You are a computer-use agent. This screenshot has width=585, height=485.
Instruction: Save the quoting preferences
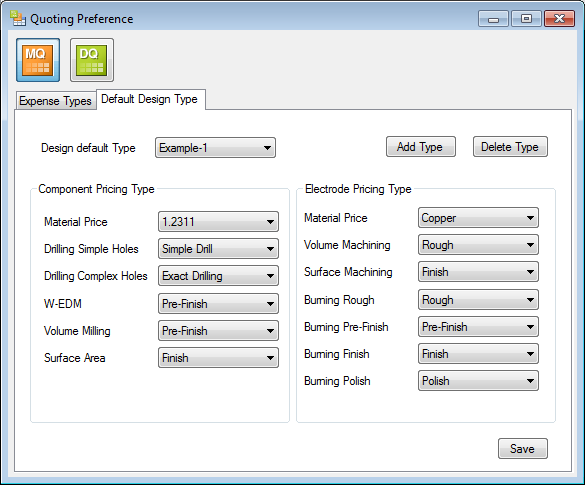tap(523, 448)
